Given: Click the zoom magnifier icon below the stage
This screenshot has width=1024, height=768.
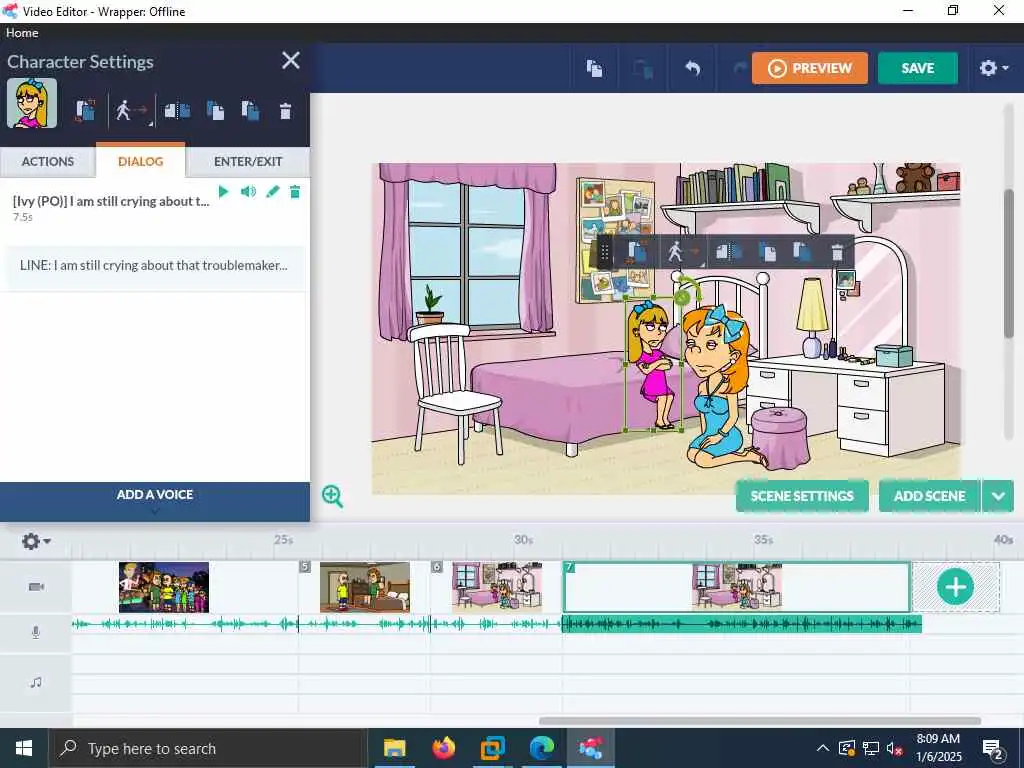Looking at the screenshot, I should tap(332, 496).
